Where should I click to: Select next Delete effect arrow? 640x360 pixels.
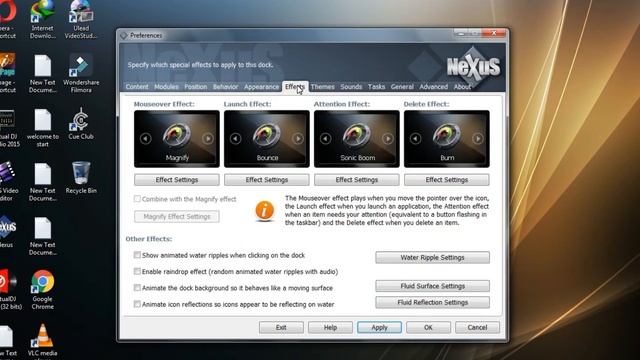[478, 139]
